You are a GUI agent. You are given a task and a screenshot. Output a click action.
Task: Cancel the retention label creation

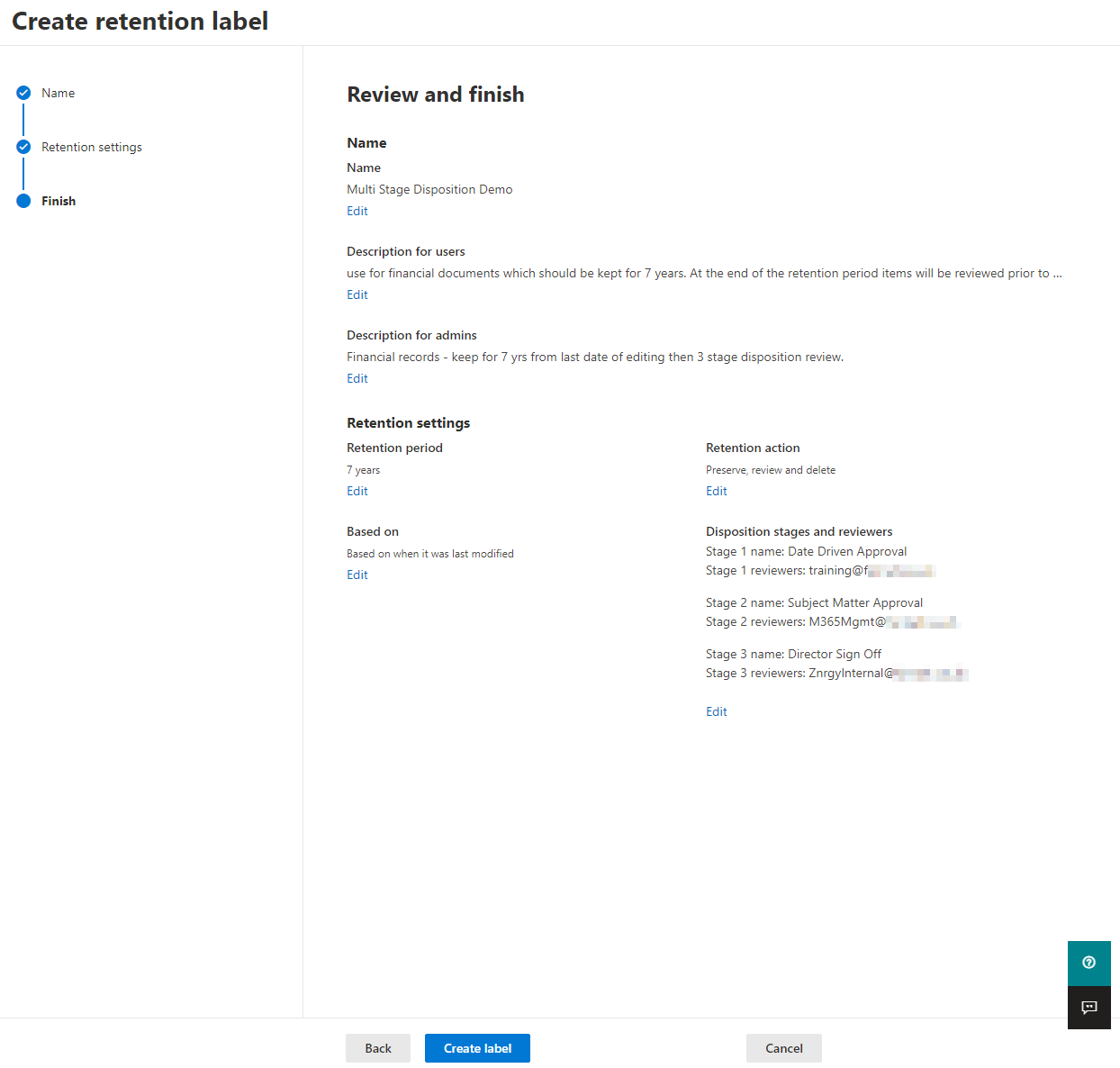coord(783,1048)
